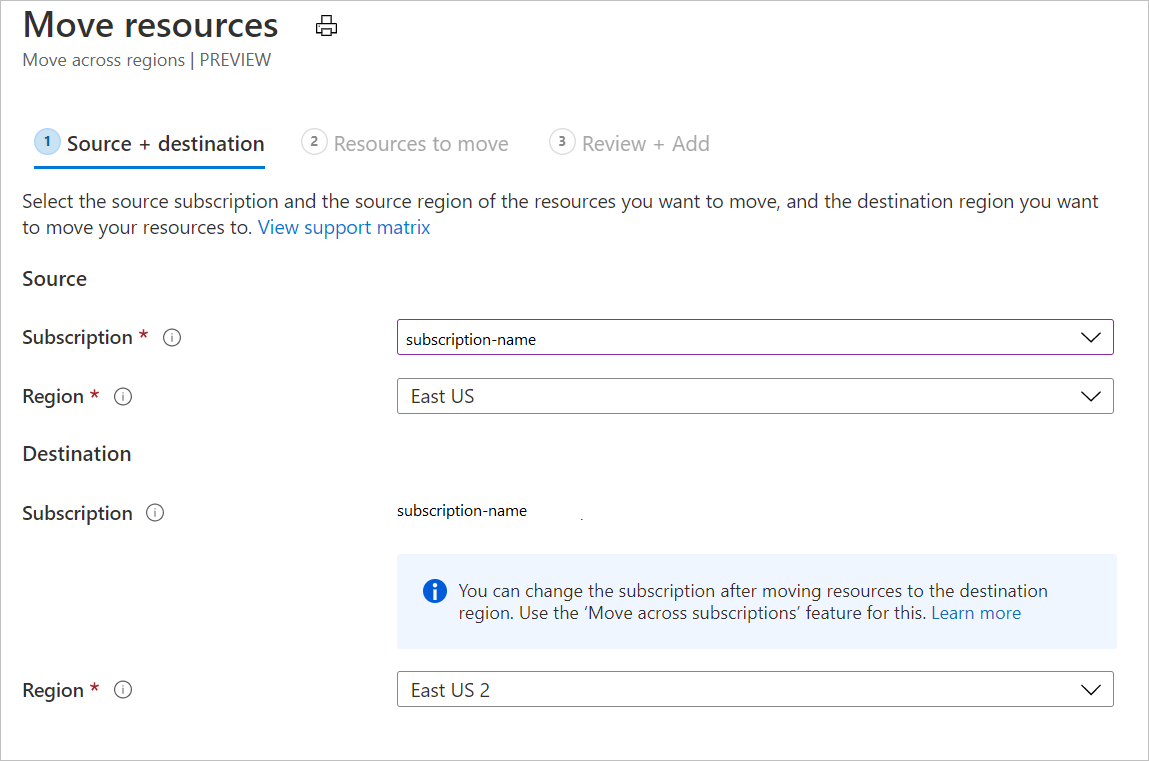
Task: Open the Review + Add tab
Action: (x=645, y=143)
